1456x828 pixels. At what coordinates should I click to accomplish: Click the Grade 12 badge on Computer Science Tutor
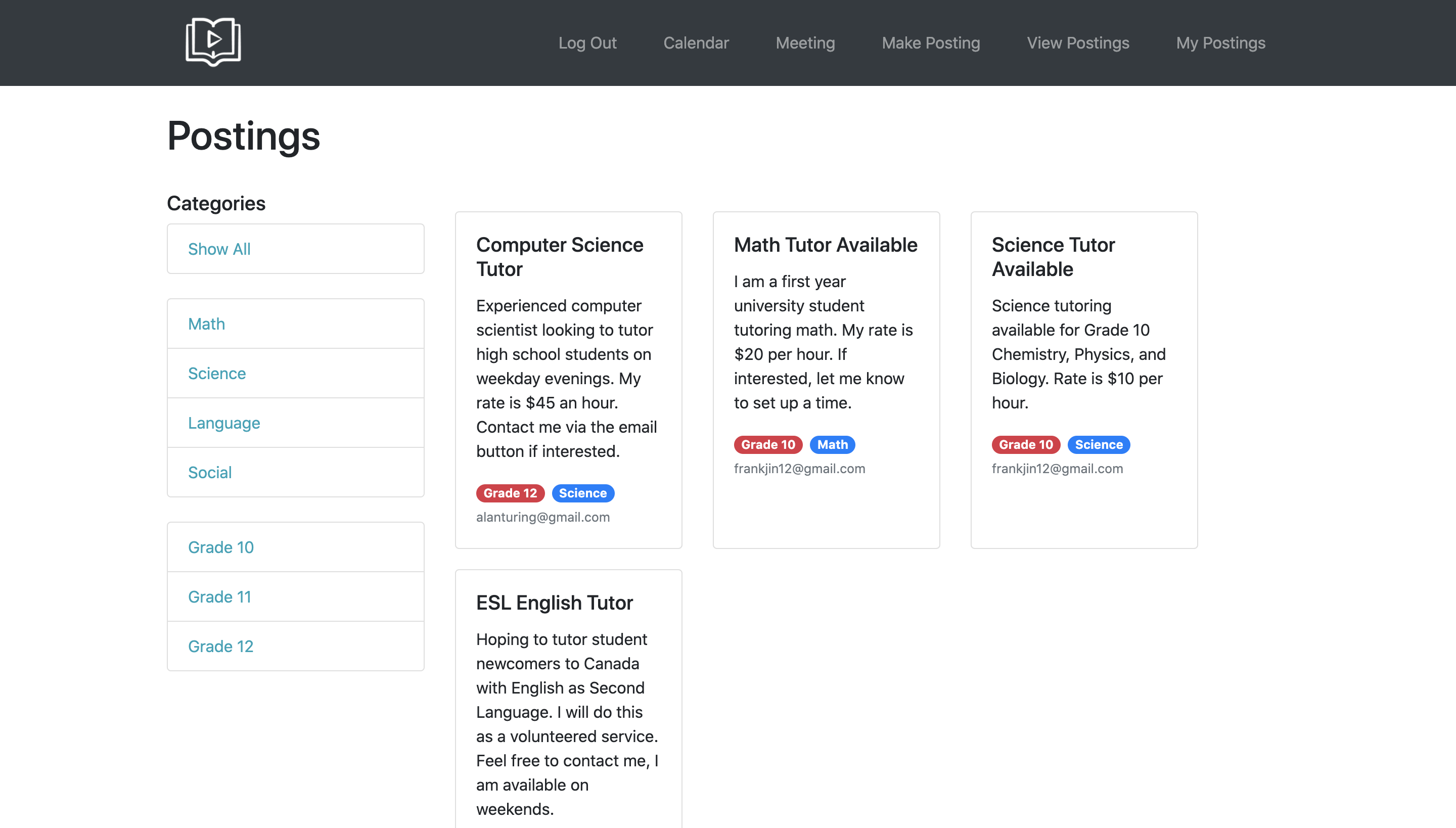[x=510, y=492]
